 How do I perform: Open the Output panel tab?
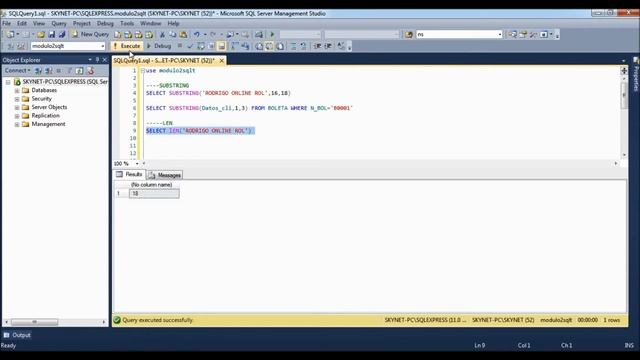[17, 335]
